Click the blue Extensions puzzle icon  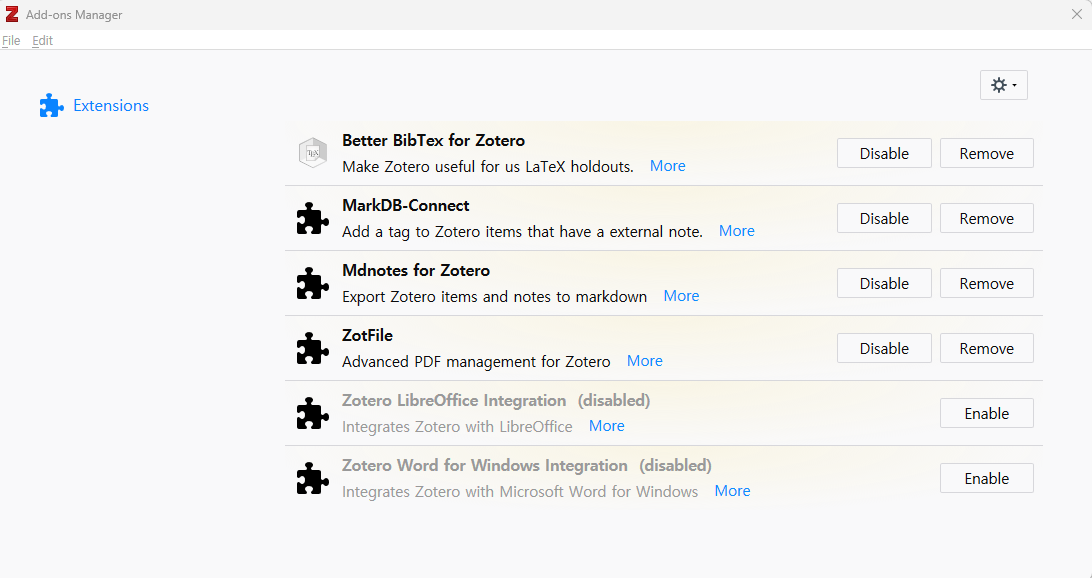pyautogui.click(x=52, y=105)
